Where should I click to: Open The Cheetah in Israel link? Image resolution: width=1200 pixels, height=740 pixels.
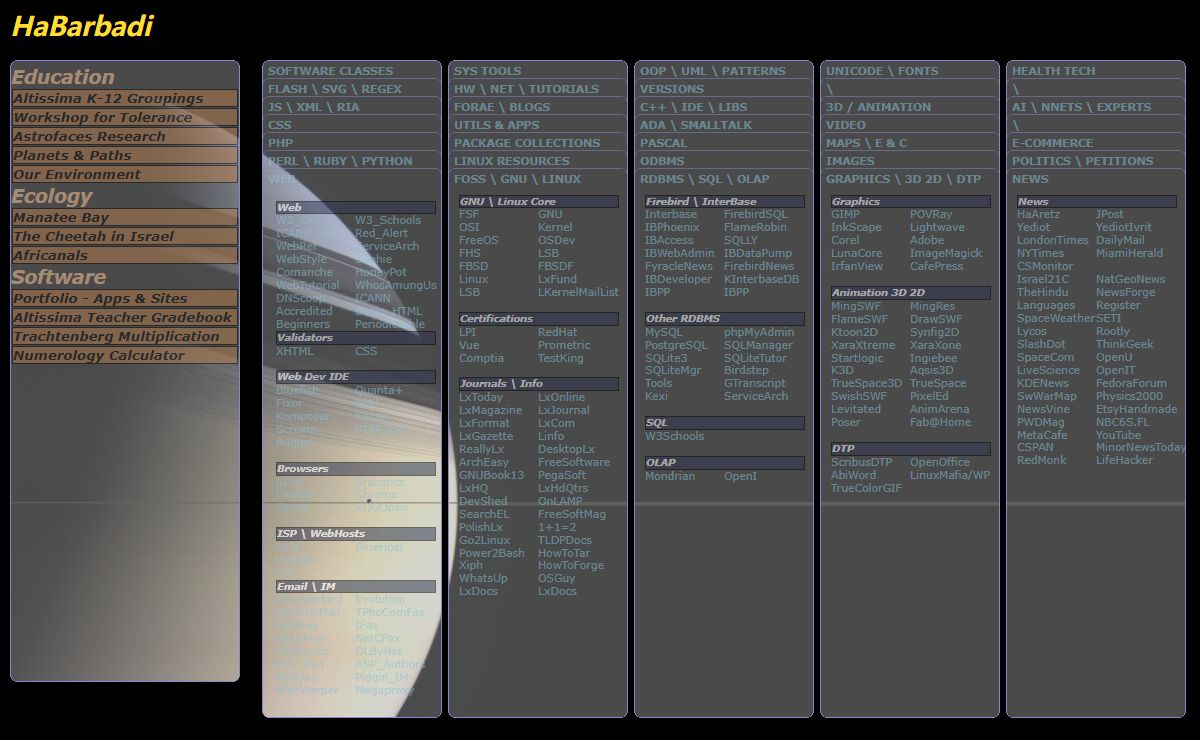coord(125,236)
